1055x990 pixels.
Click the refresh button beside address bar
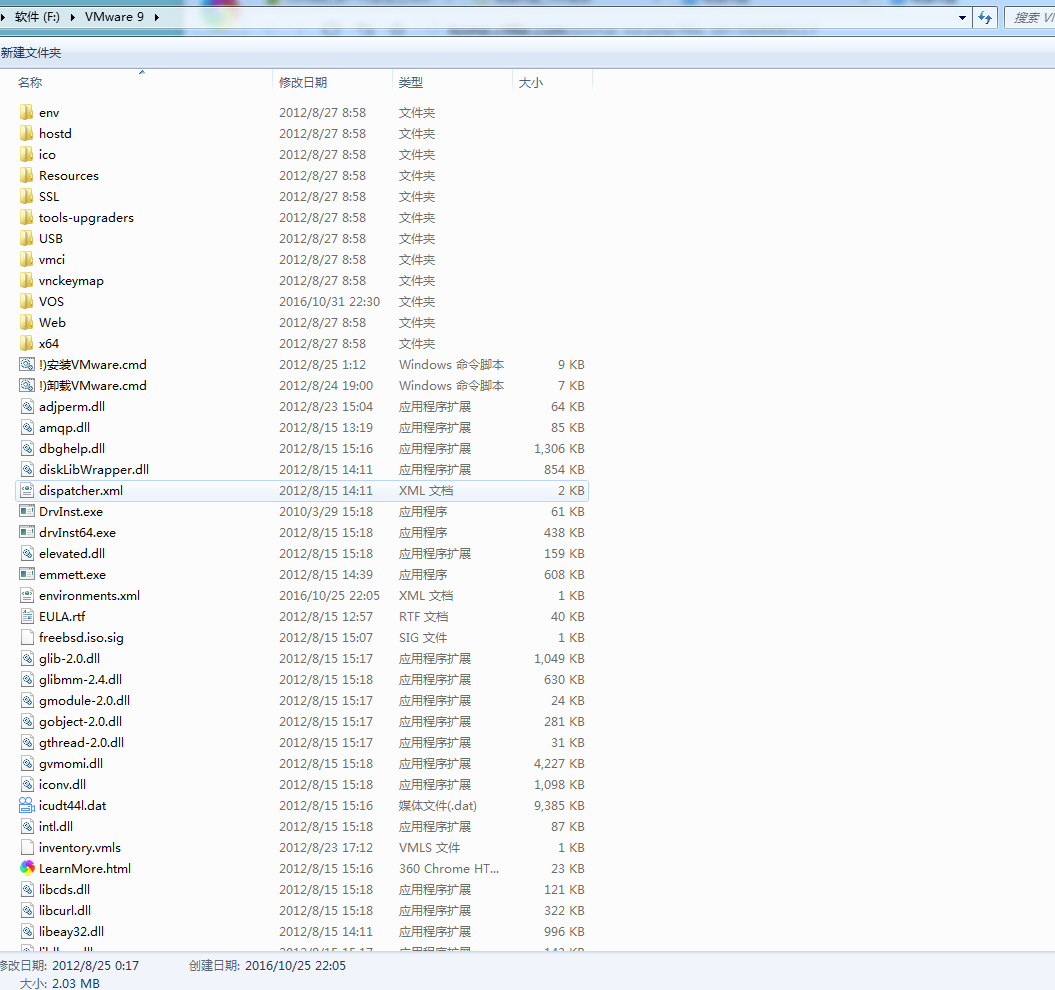coord(985,17)
